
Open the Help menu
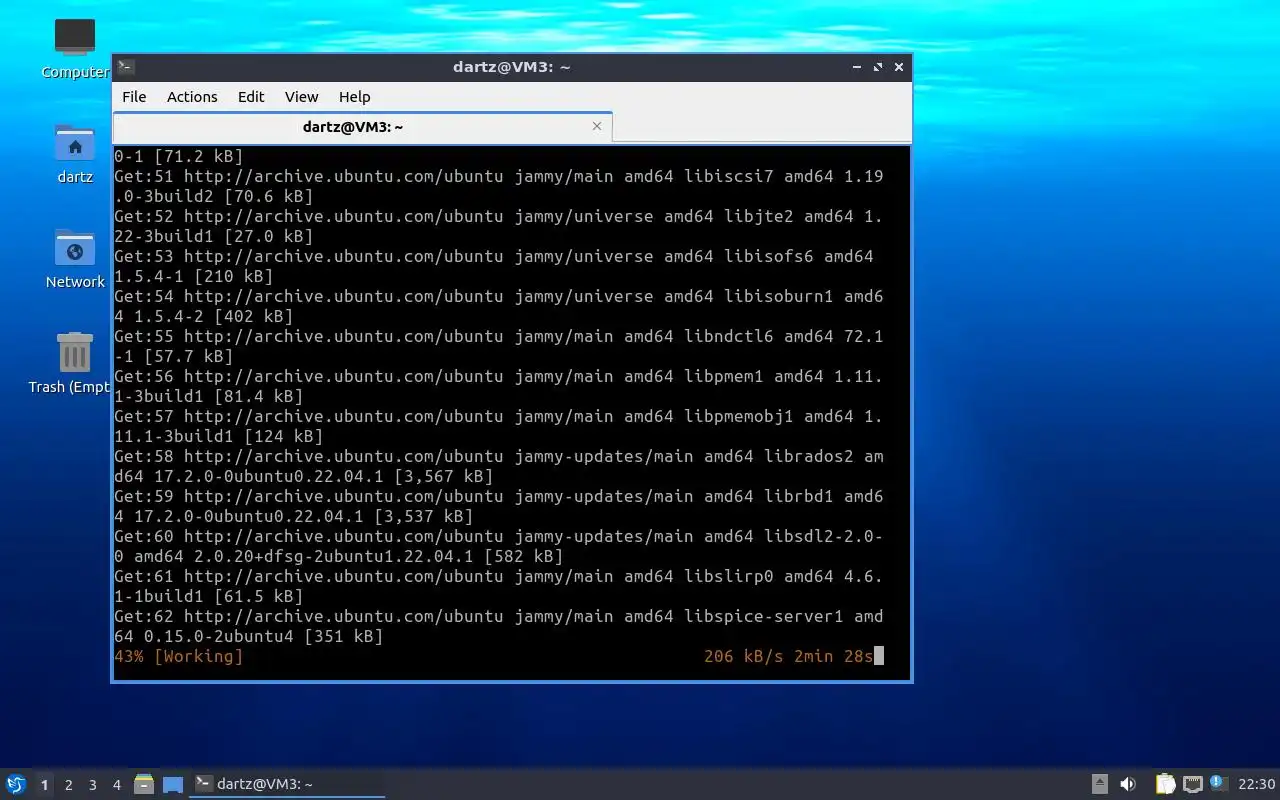(x=355, y=97)
